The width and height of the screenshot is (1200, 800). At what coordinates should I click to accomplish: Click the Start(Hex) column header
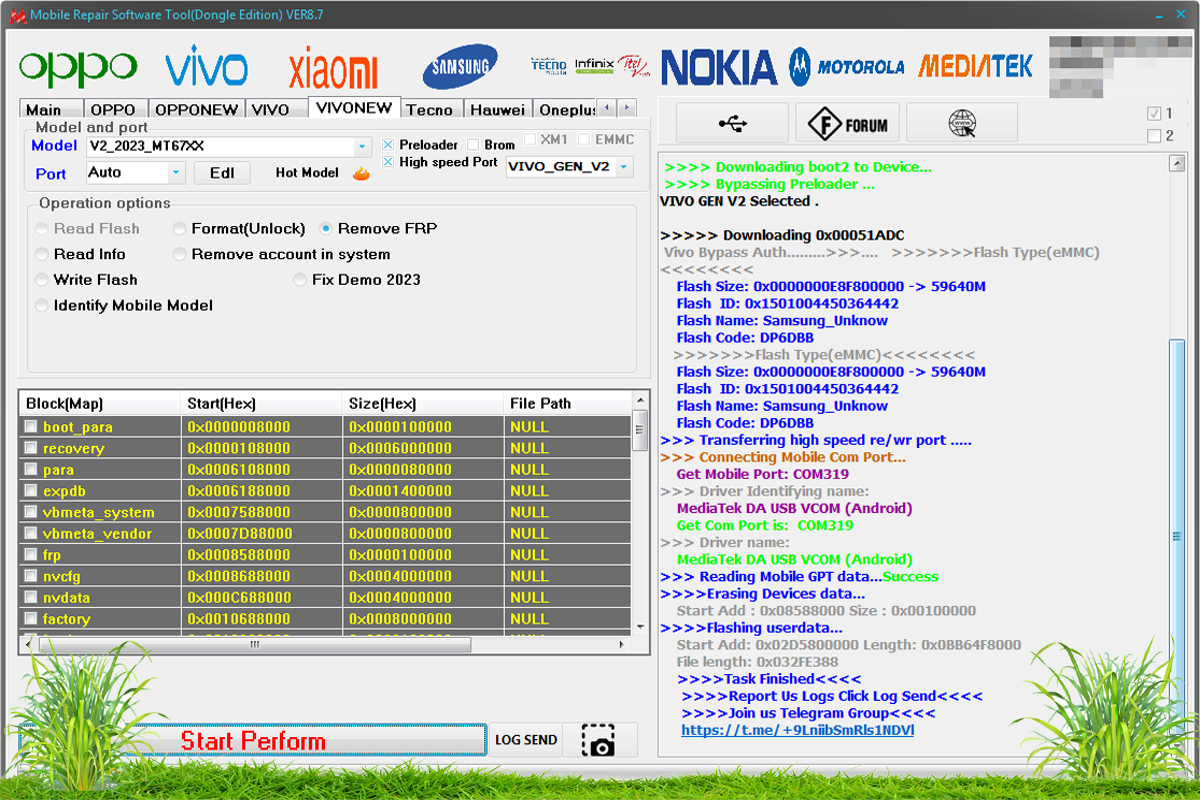[261, 403]
